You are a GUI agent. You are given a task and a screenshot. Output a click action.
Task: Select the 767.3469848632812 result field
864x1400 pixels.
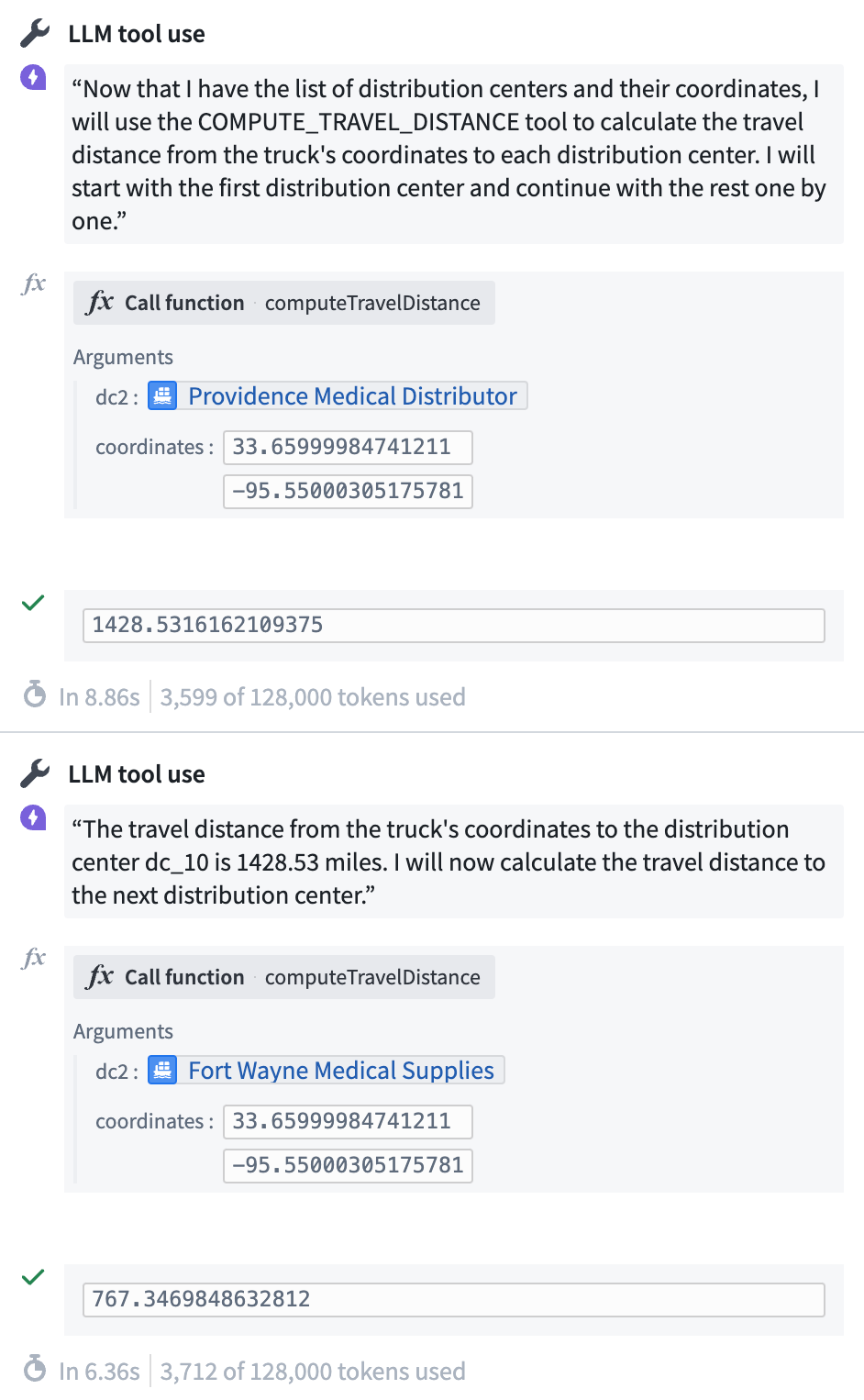454,1300
